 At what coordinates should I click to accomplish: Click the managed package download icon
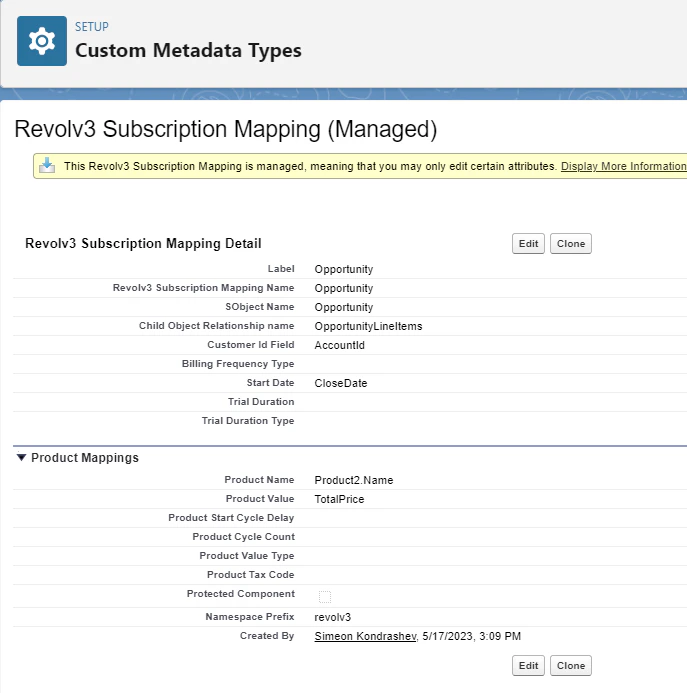click(47, 166)
